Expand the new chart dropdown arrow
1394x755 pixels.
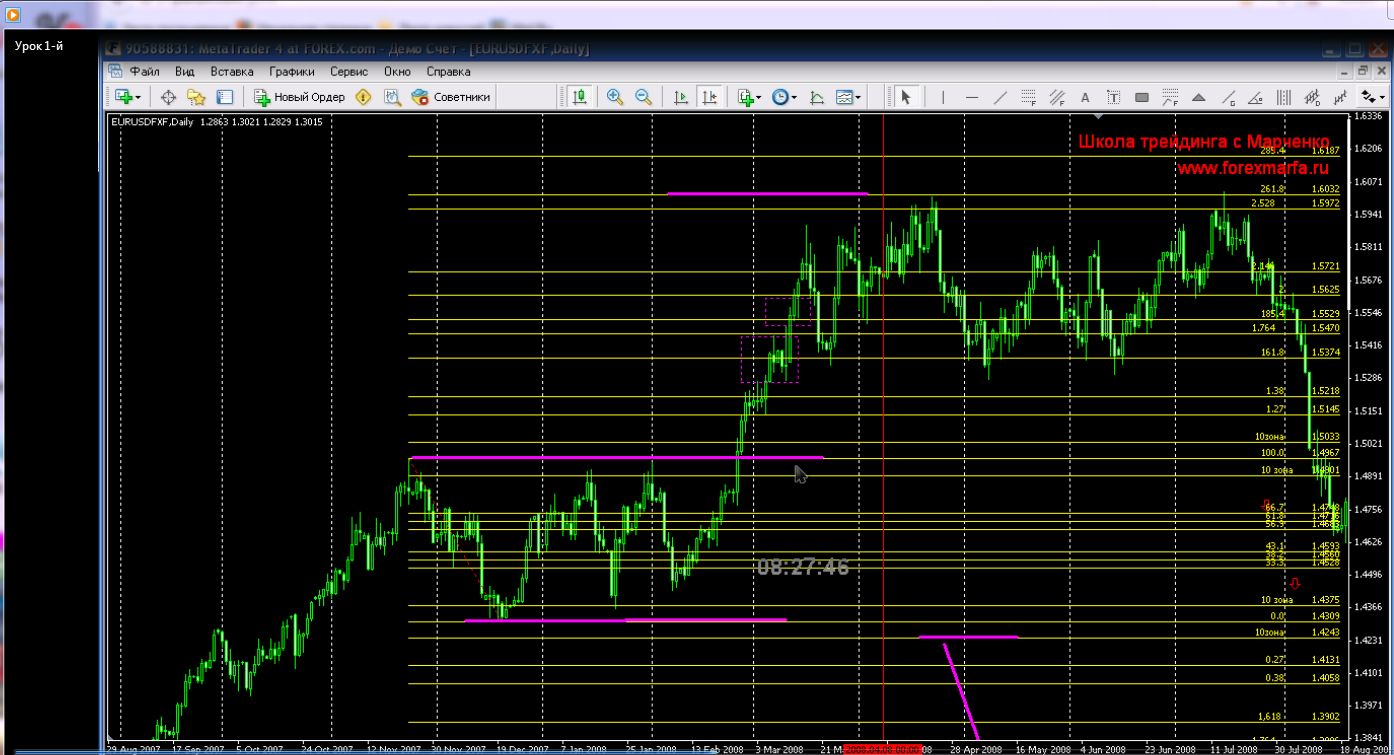[138, 98]
